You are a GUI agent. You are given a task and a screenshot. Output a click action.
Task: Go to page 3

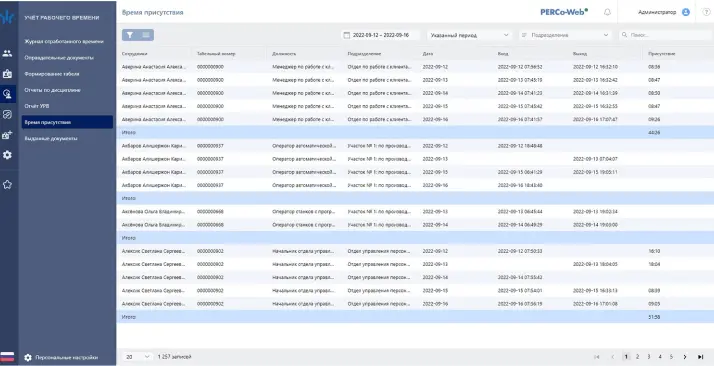click(649, 357)
